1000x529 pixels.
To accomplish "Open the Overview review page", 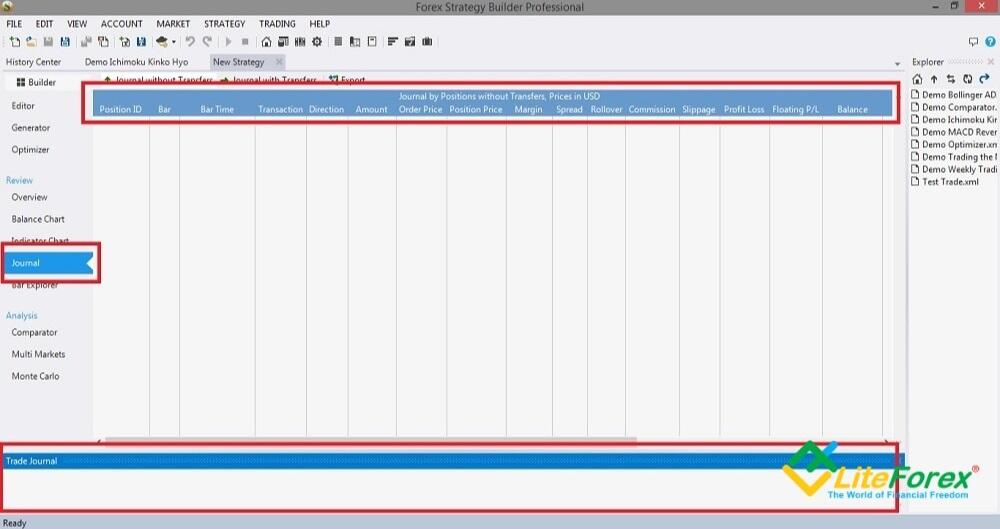I will 29,197.
